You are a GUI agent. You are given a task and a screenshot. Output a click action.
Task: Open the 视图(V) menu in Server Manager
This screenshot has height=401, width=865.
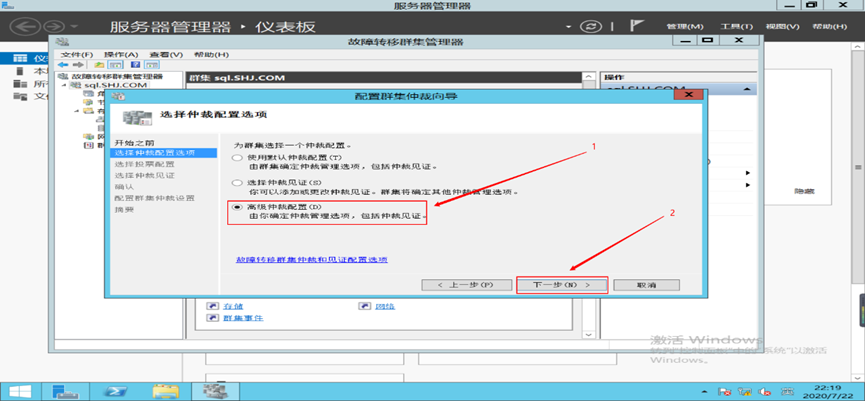pyautogui.click(x=782, y=26)
